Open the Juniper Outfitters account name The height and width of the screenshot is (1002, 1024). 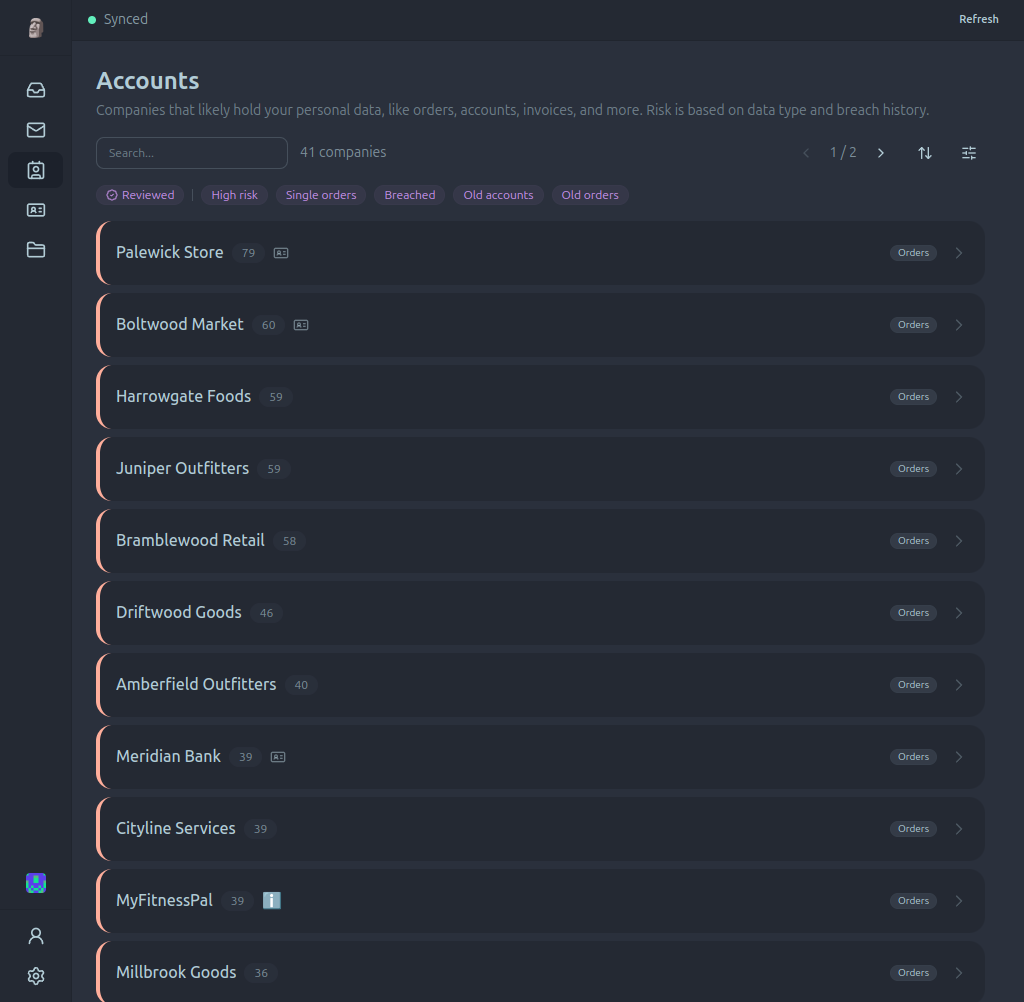click(x=182, y=468)
